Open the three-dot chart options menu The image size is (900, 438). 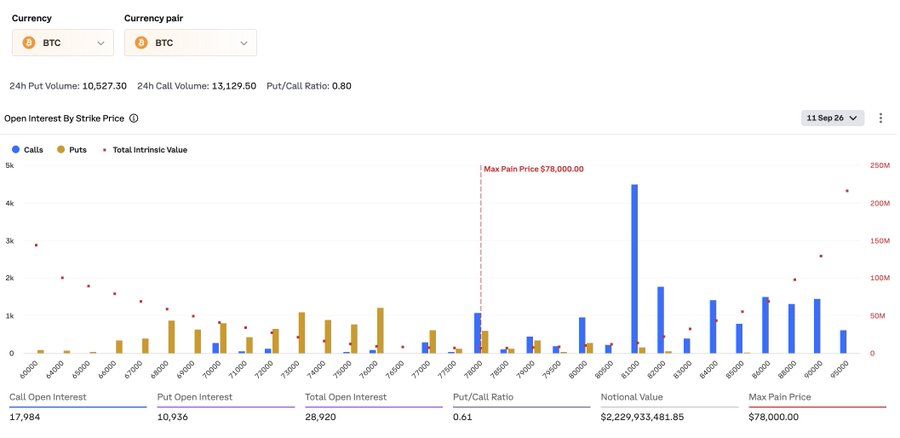coord(880,118)
